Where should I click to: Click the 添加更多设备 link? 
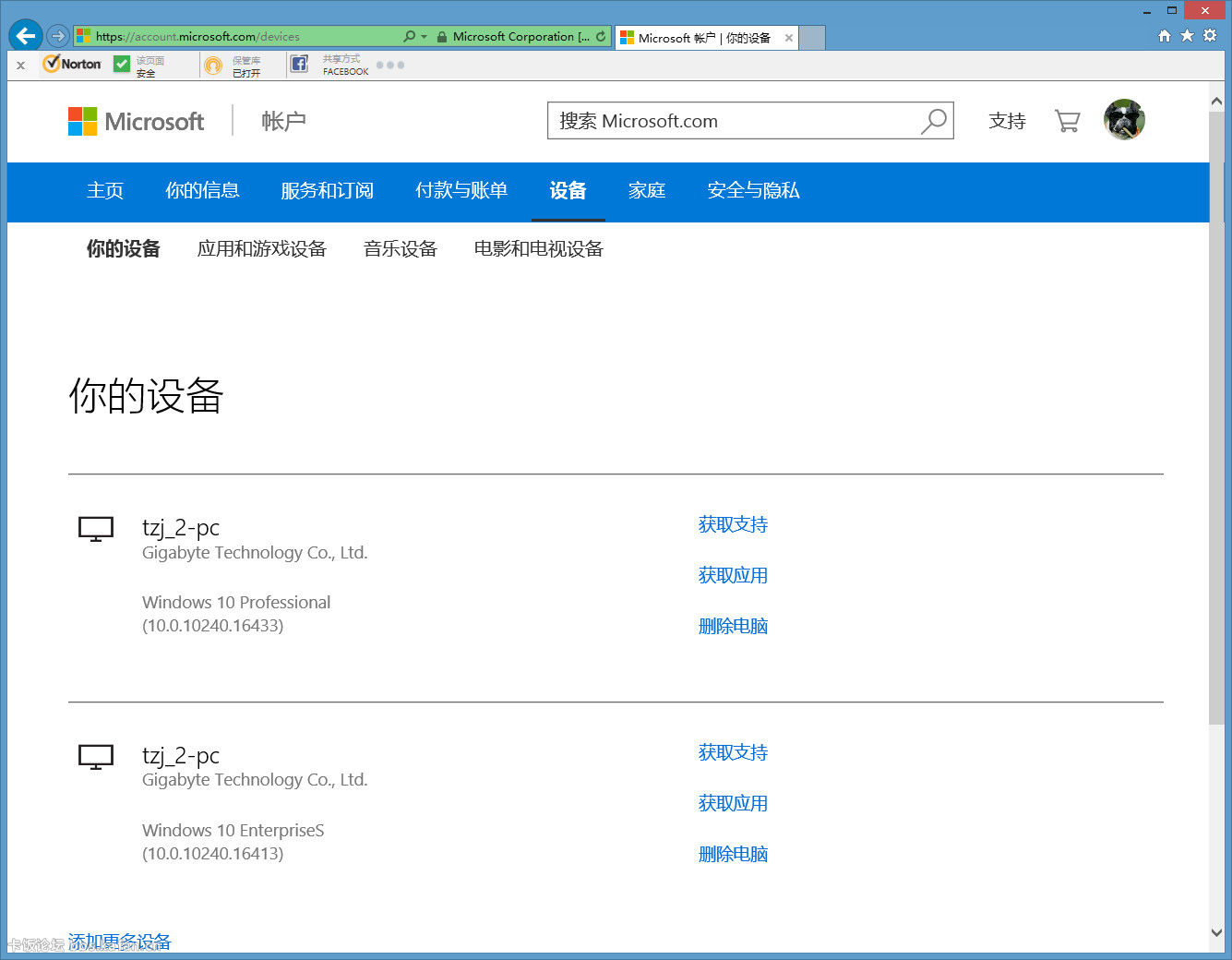[x=120, y=942]
